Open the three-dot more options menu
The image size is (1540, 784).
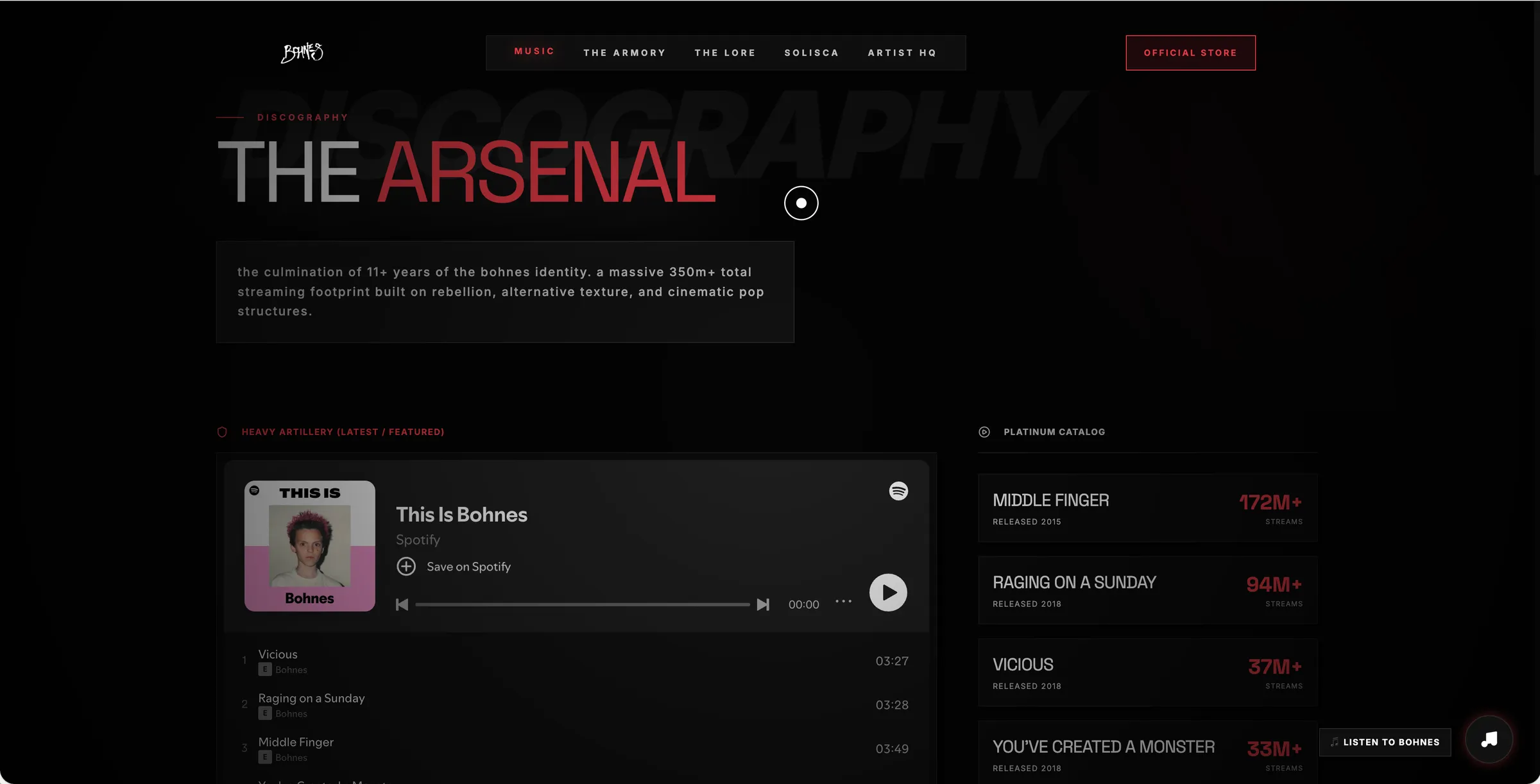coord(844,601)
